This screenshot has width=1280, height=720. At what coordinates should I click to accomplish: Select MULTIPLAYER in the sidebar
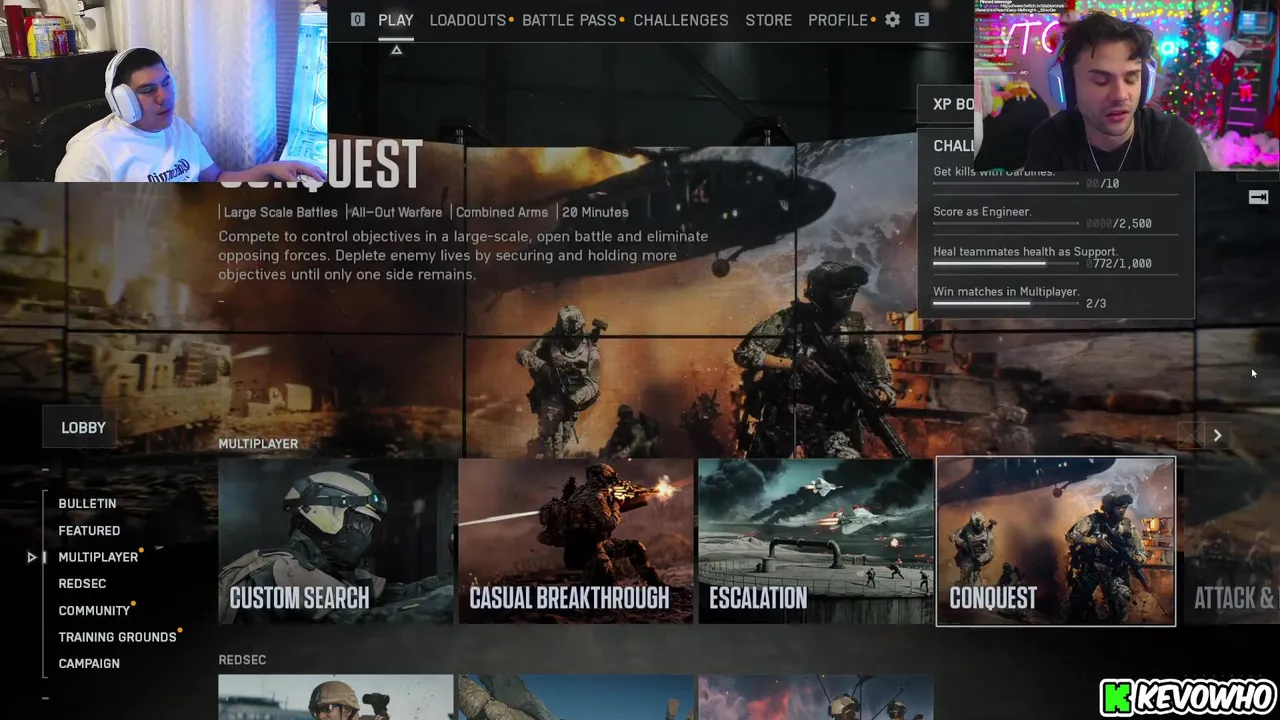click(x=98, y=557)
